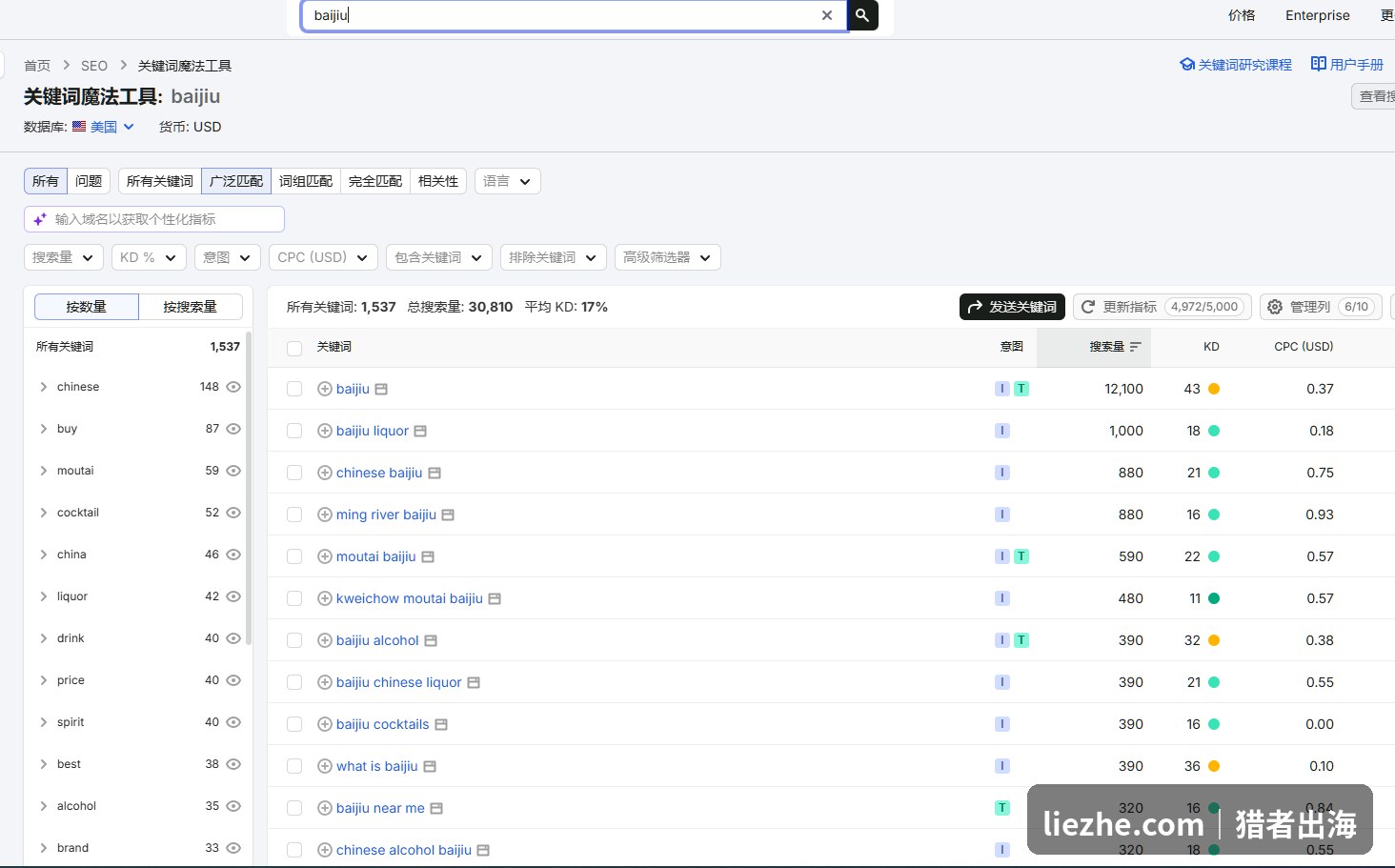Clear the baijiu search box text

tap(827, 15)
